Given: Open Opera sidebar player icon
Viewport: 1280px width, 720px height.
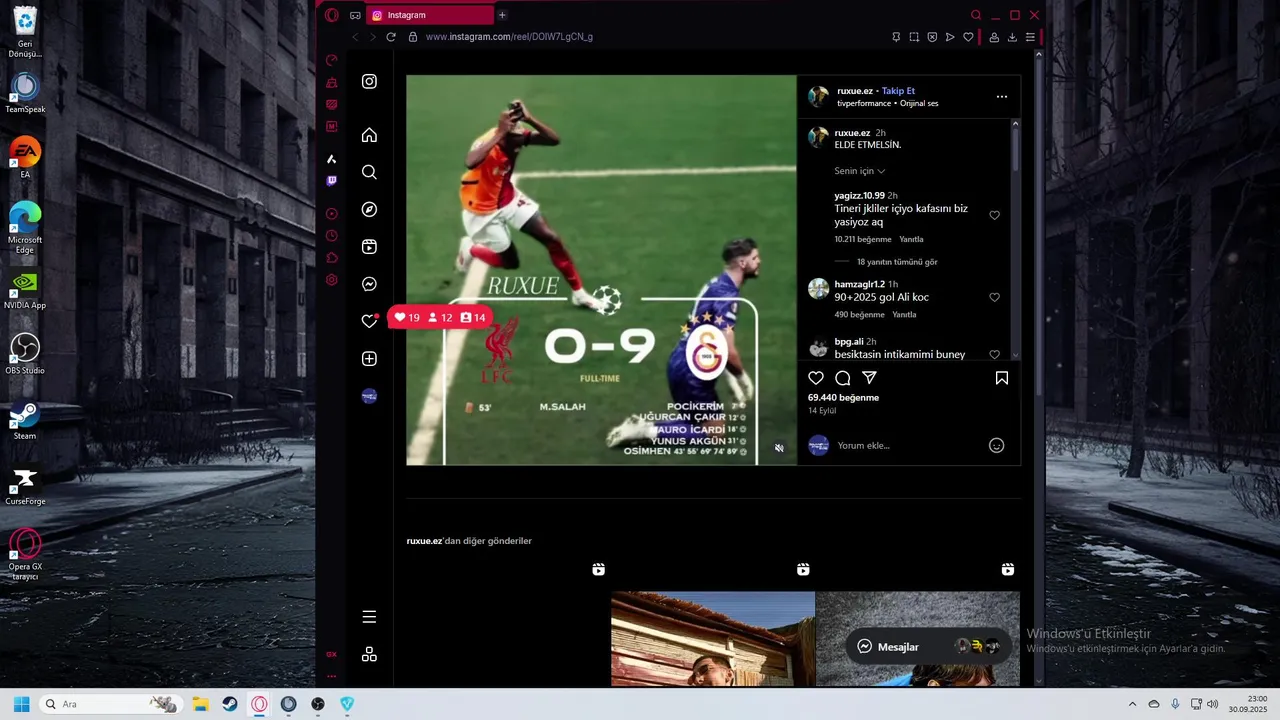Looking at the screenshot, I should point(332,213).
